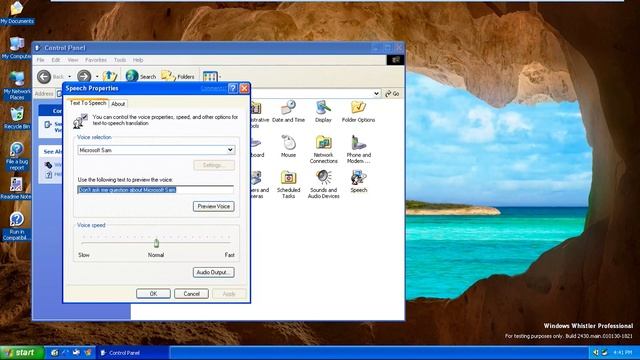Open the Display control panel icon
Image resolution: width=640 pixels, height=360 pixels.
[x=323, y=111]
